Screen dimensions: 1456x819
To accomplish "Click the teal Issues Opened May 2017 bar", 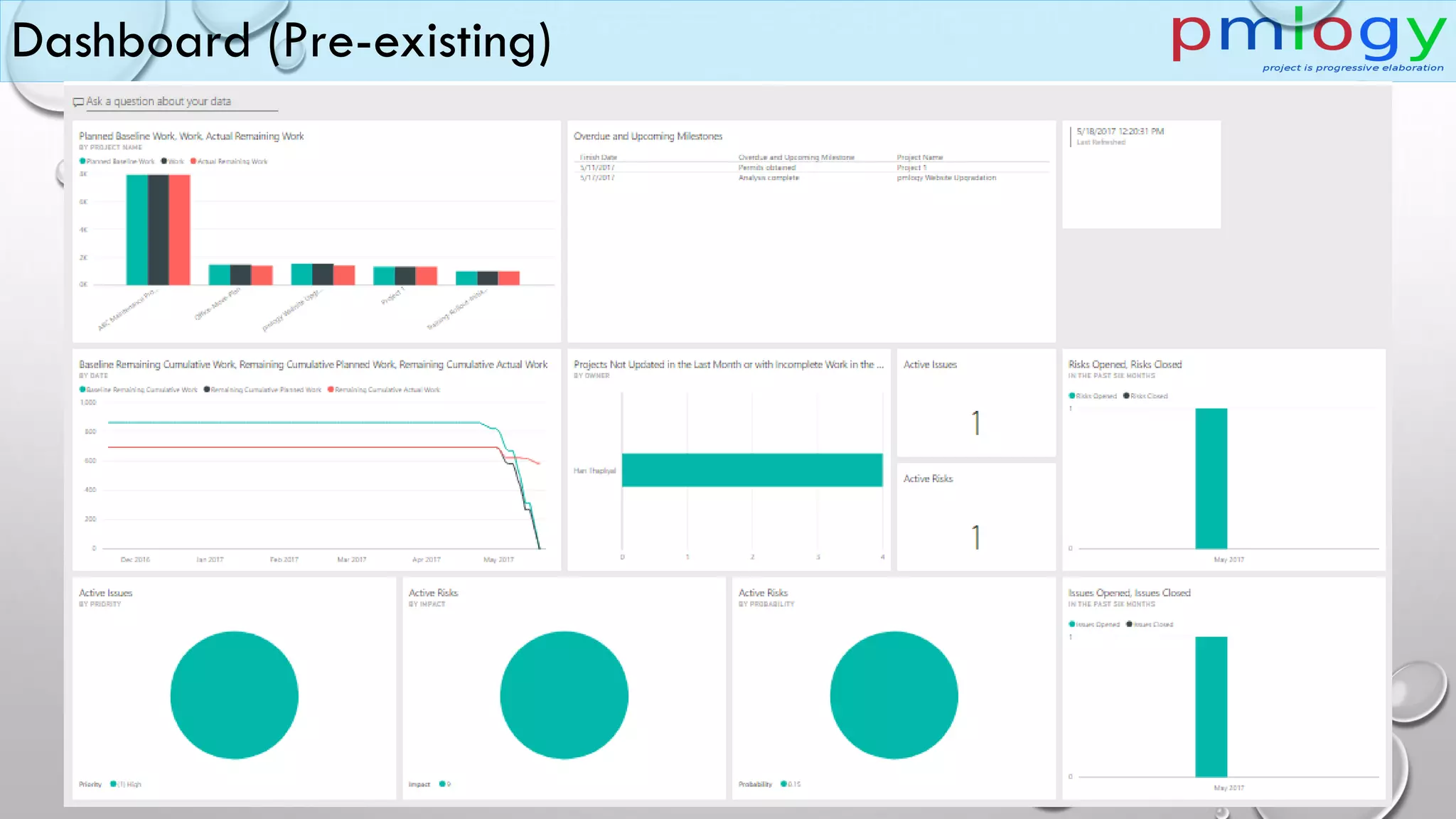I will tap(1211, 707).
